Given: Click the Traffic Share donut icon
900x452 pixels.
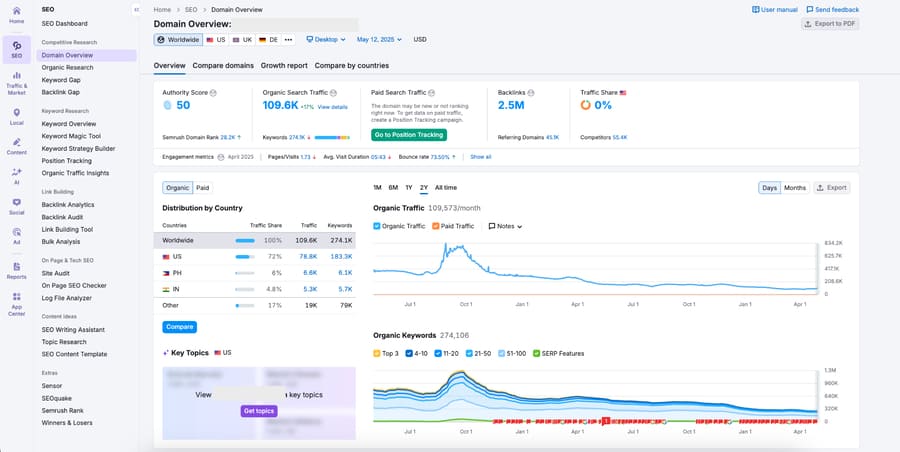Looking at the screenshot, I should (x=585, y=105).
